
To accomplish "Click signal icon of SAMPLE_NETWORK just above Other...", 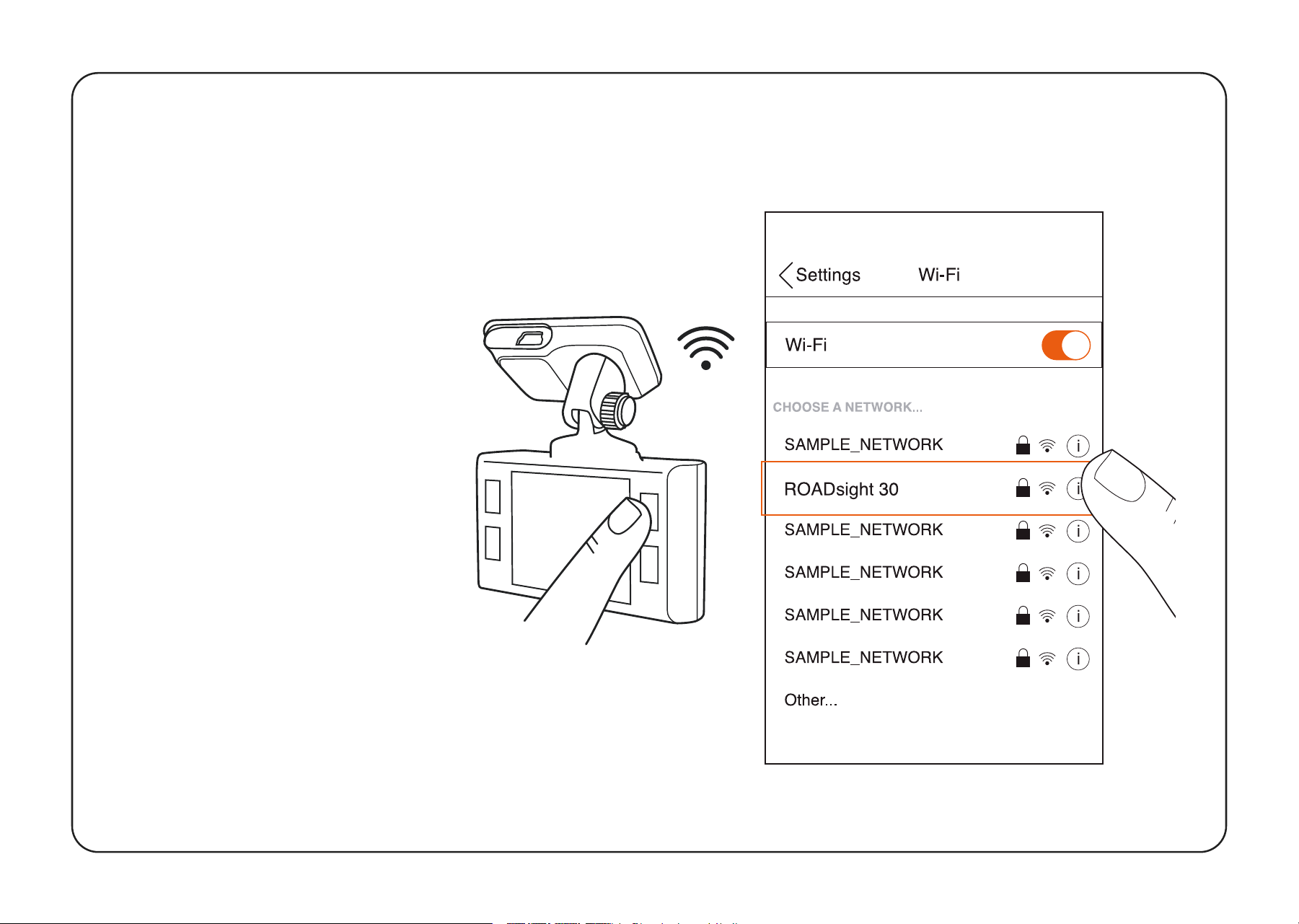I will tap(1047, 659).
